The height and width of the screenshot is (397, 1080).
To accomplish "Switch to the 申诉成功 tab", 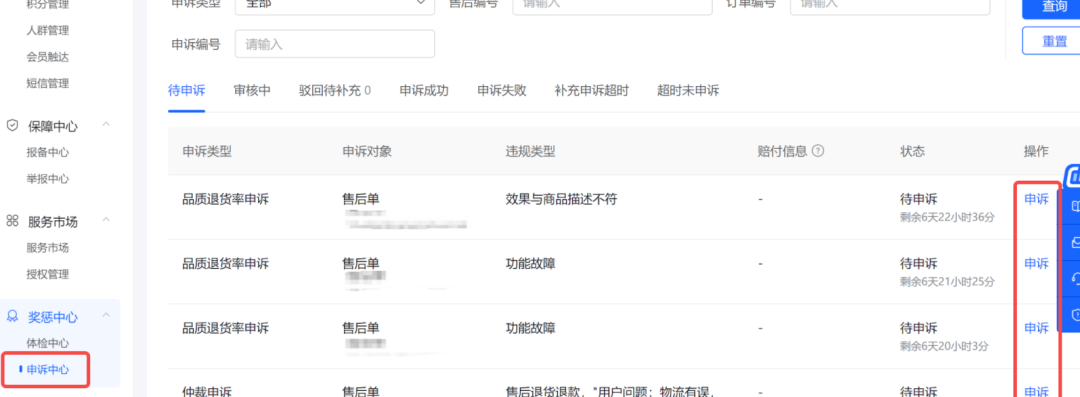I will click(x=424, y=90).
